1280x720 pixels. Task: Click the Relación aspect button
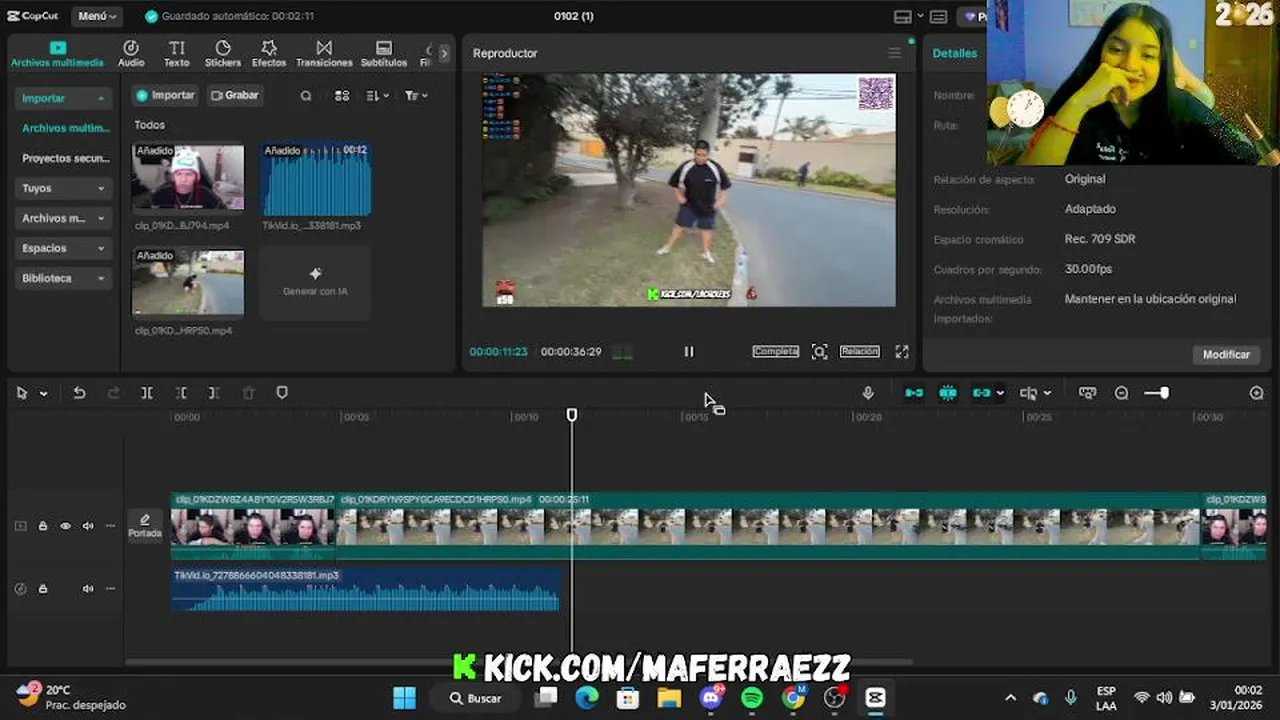click(x=859, y=352)
